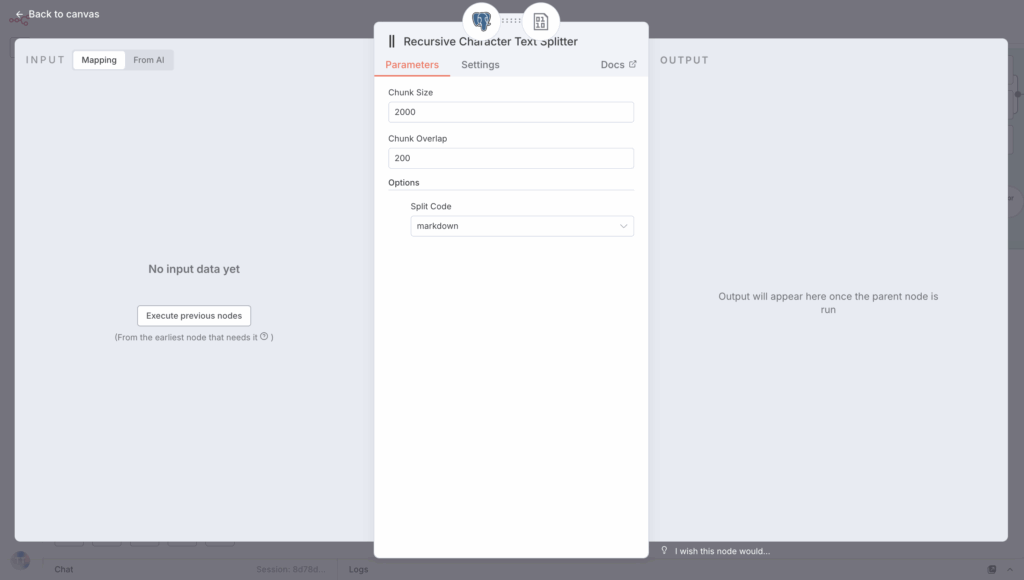Click the drag handle dots between node icons
Image resolution: width=1024 pixels, height=580 pixels.
(x=511, y=20)
